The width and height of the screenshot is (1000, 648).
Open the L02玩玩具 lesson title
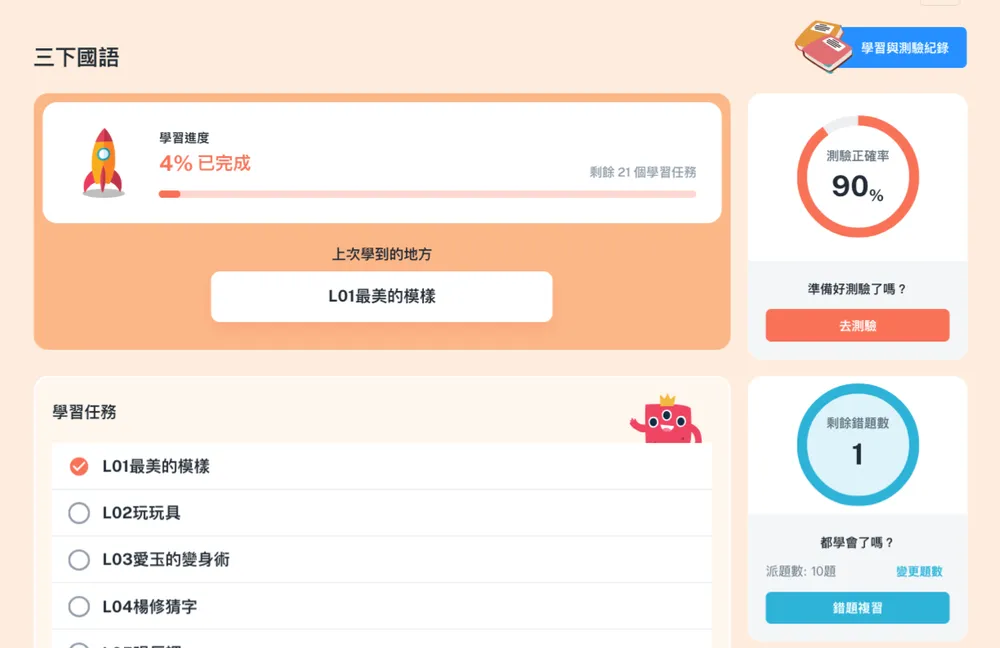pyautogui.click(x=141, y=513)
